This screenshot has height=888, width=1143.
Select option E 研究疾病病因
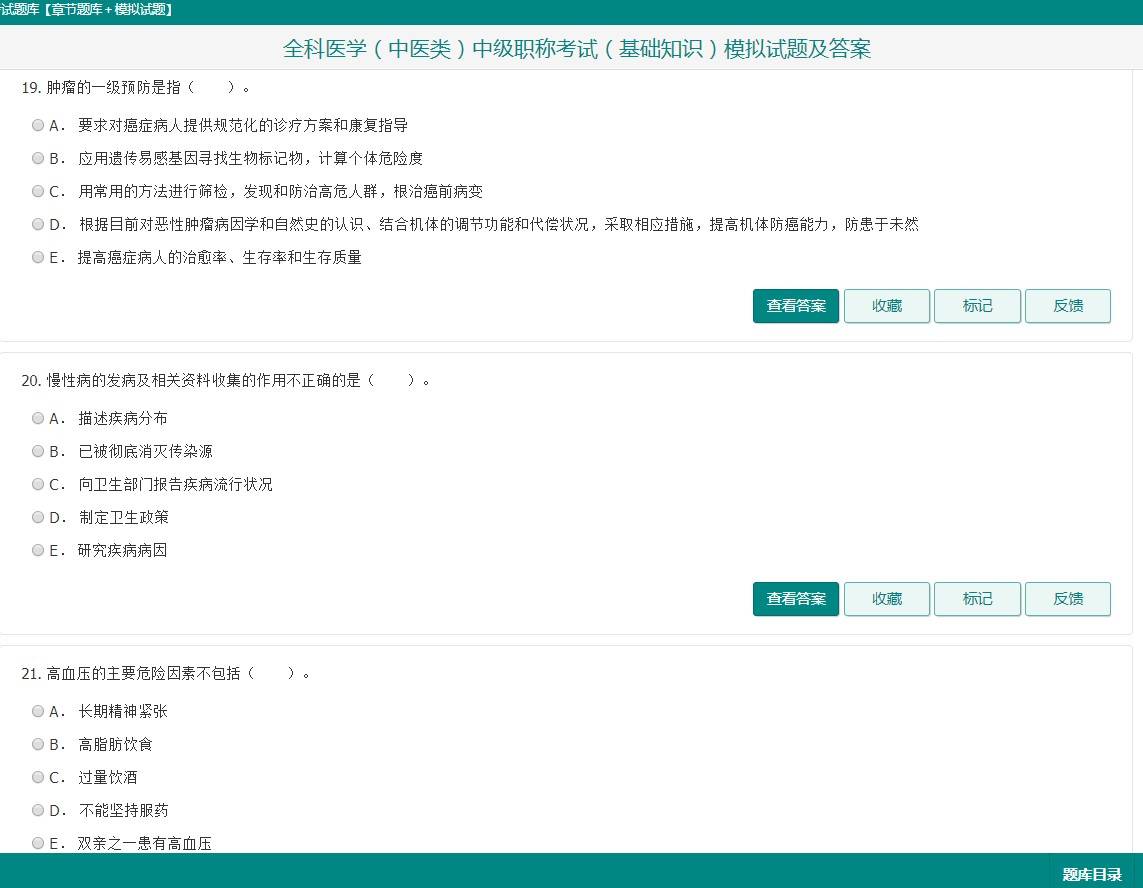click(x=38, y=550)
